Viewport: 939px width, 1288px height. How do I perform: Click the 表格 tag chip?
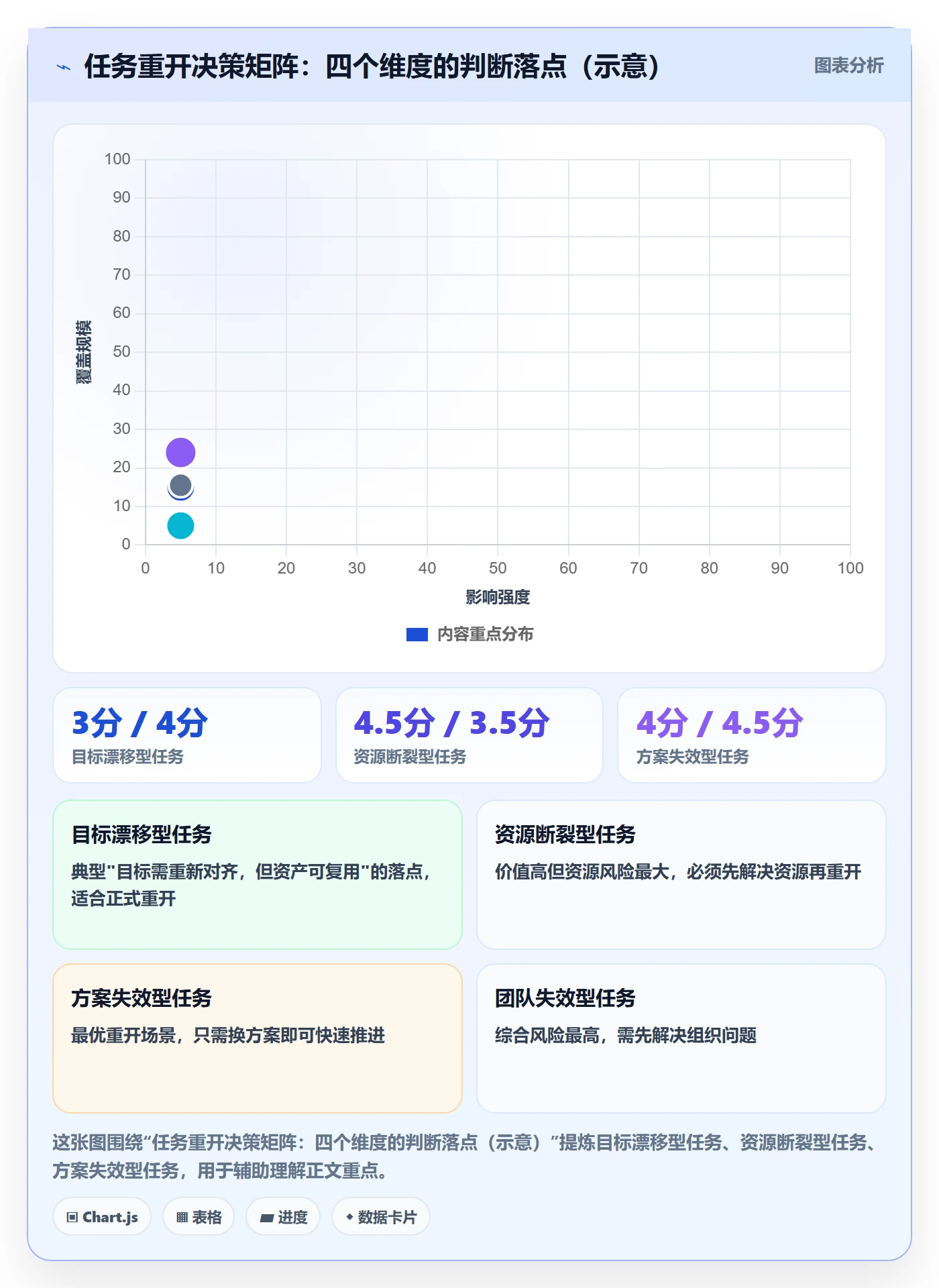199,1216
